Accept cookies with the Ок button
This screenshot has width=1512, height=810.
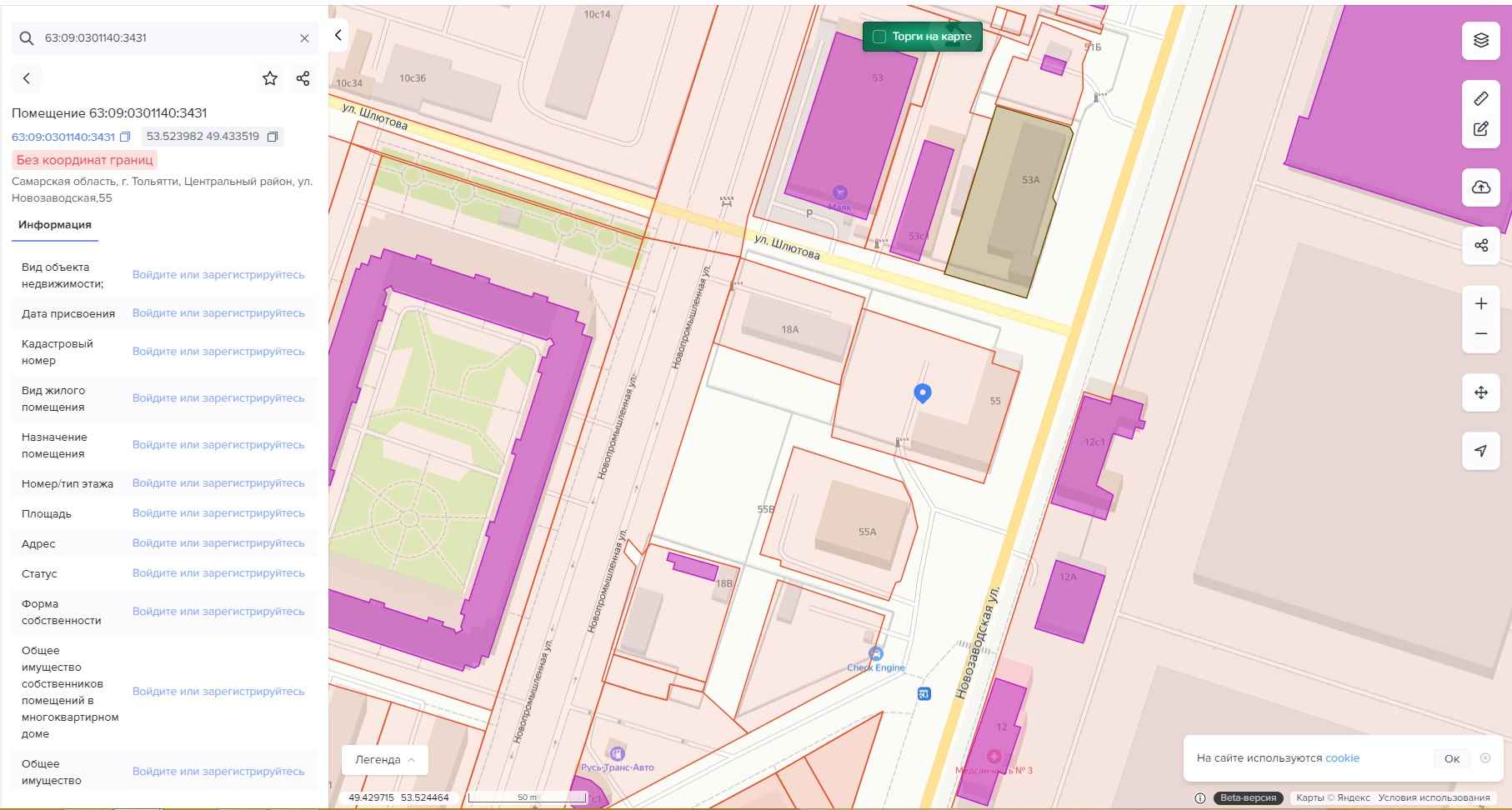1451,758
